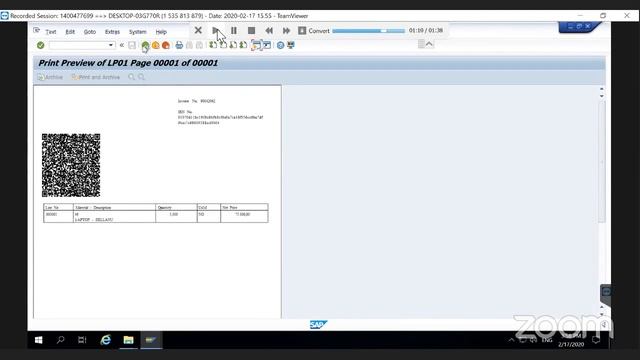
Task: Click the SAP logo at the bottom
Action: point(318,325)
